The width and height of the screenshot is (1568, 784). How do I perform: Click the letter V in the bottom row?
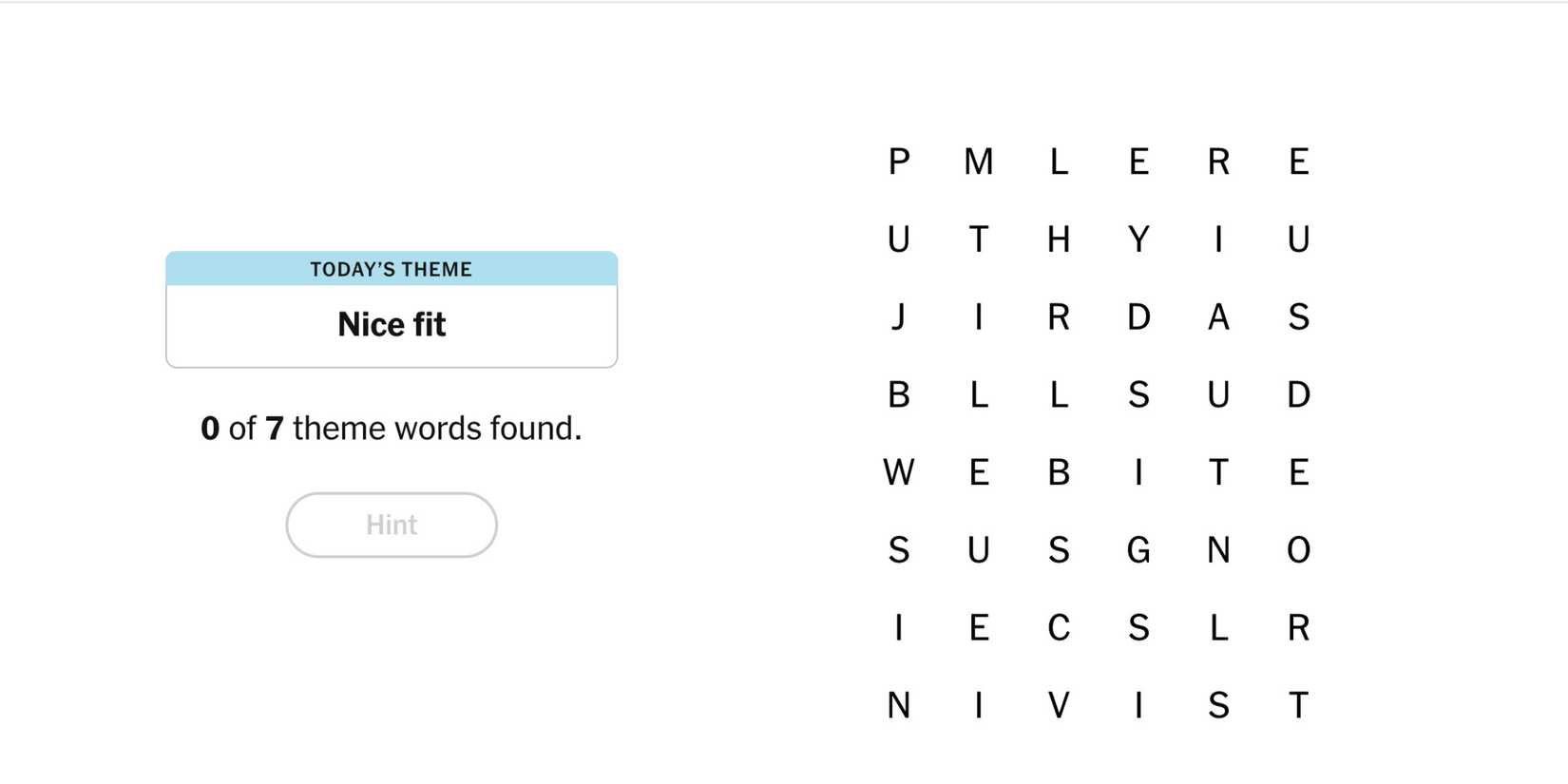[1058, 705]
